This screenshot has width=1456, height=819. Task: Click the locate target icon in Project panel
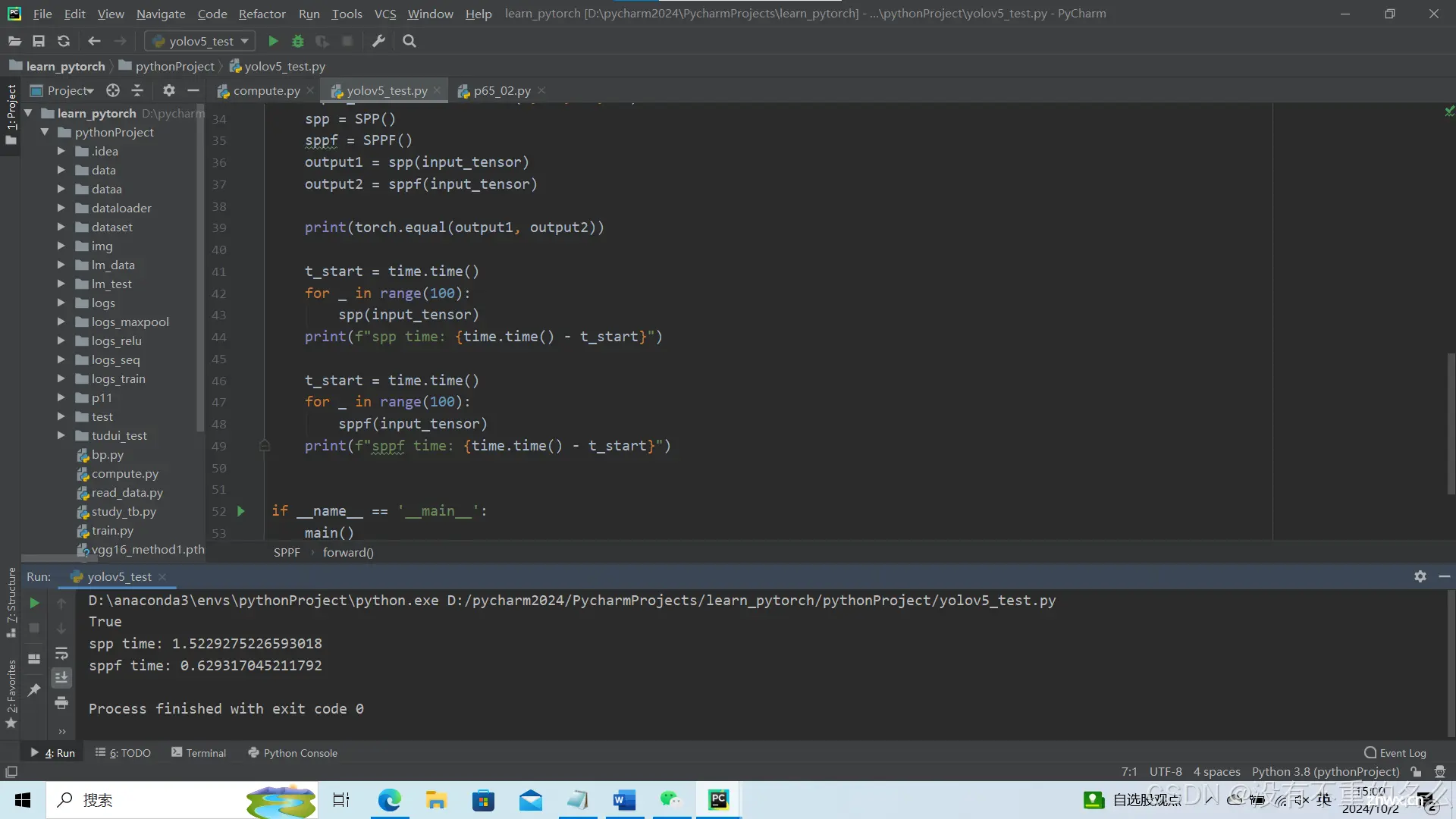tap(113, 90)
